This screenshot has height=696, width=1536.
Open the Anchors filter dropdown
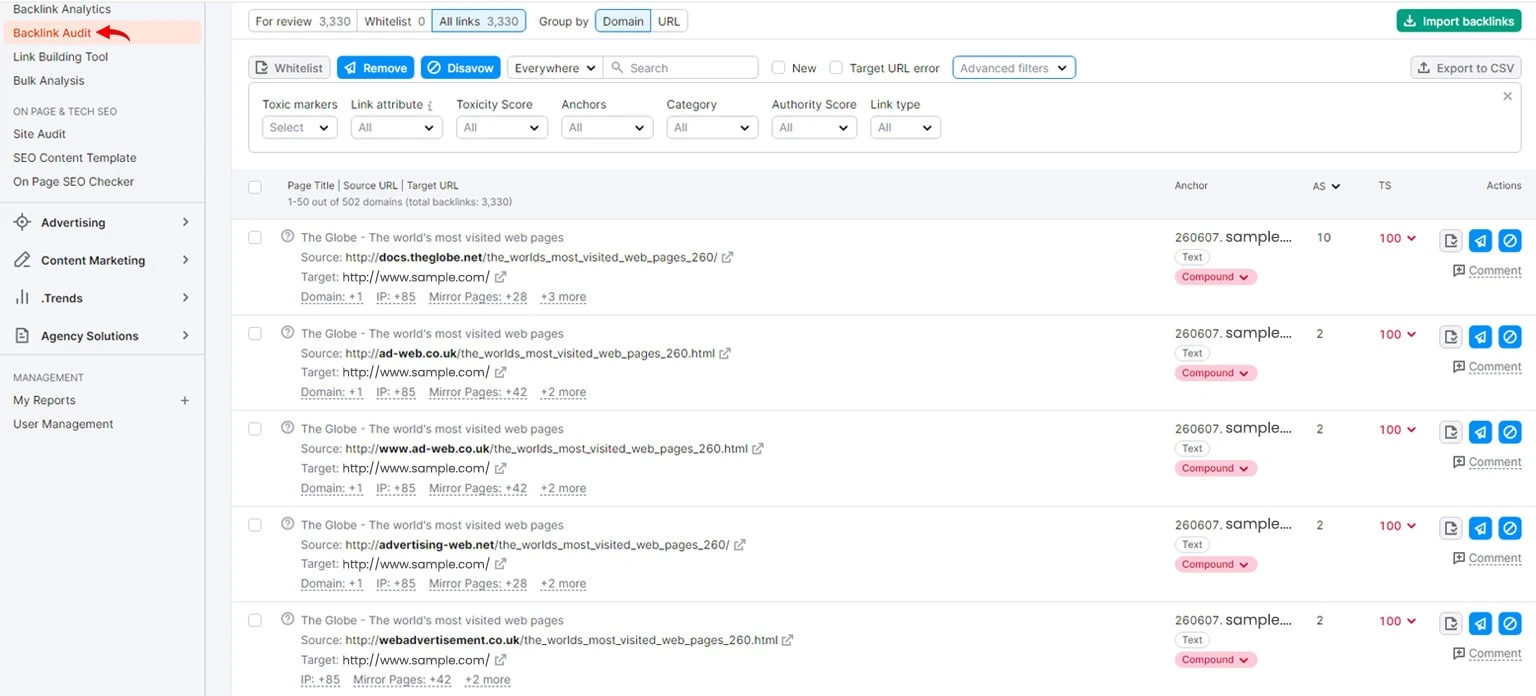tap(607, 127)
